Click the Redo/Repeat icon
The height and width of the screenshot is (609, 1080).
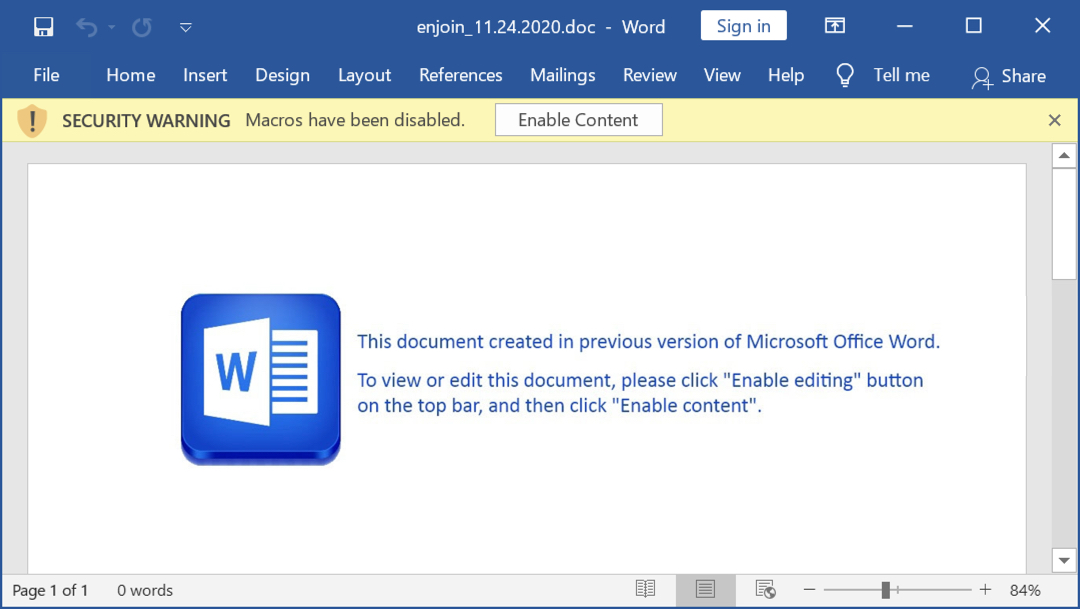point(142,27)
